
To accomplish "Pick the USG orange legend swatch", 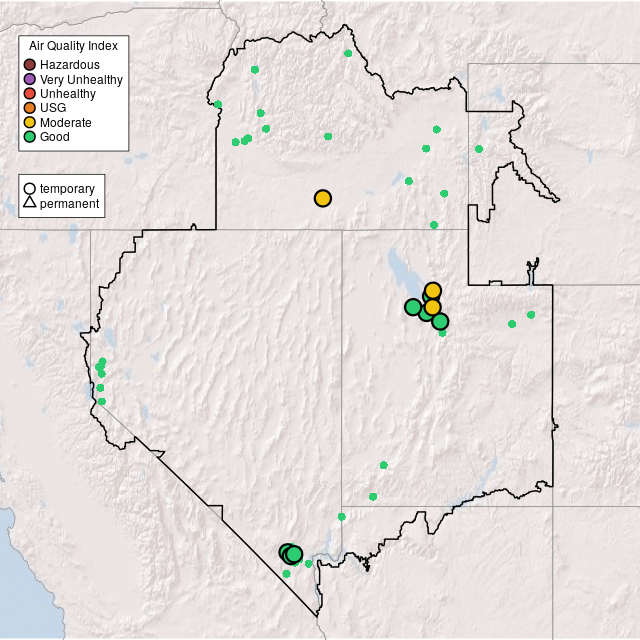I will (30, 108).
